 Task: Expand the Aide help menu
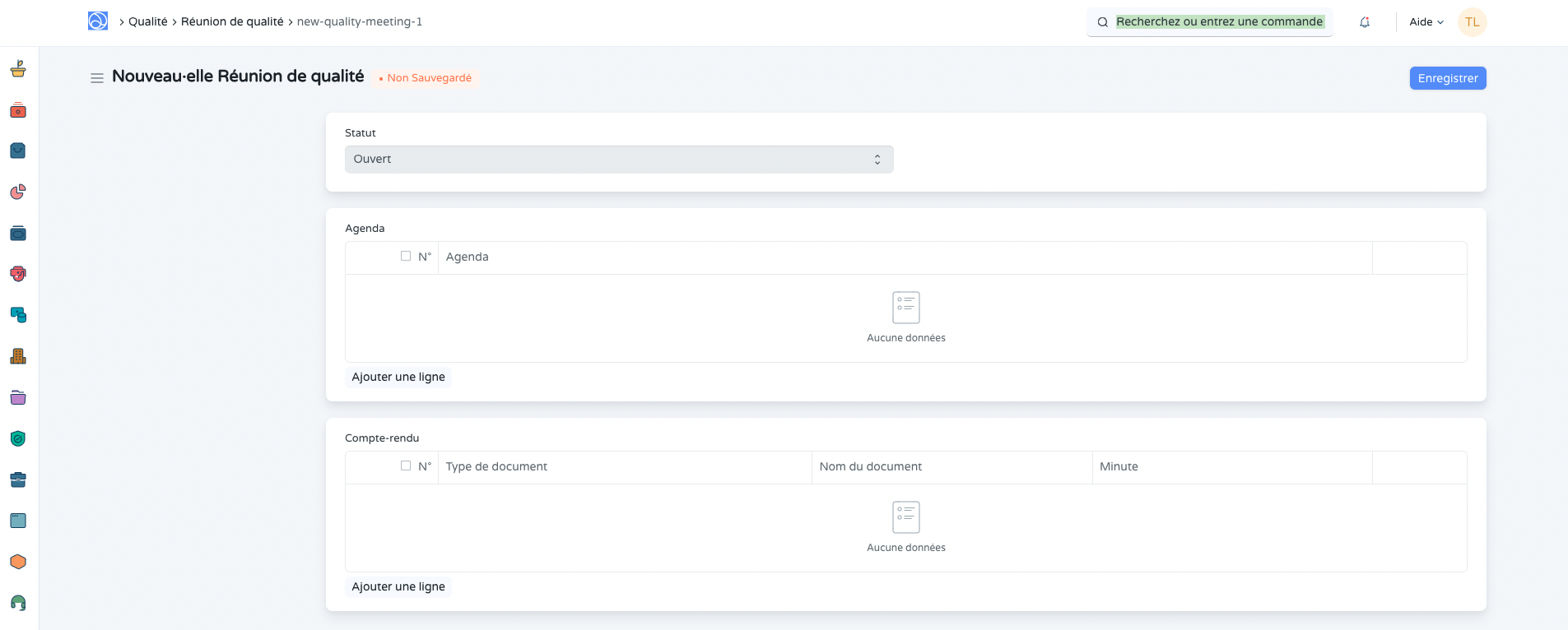click(1426, 22)
